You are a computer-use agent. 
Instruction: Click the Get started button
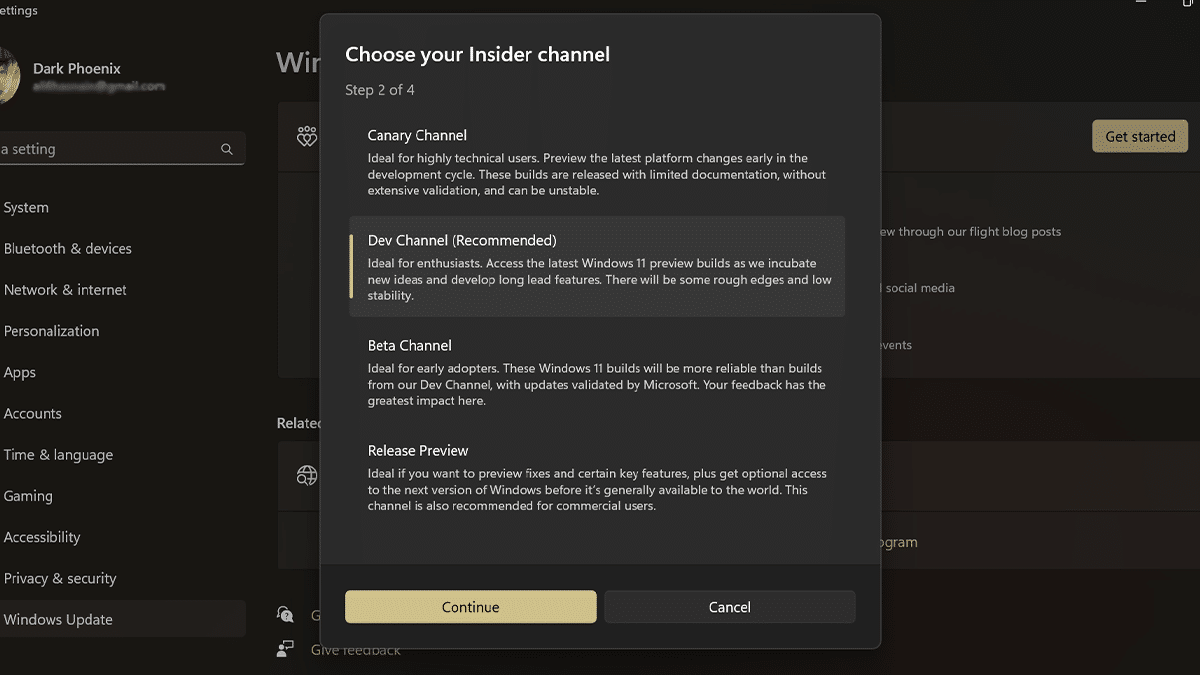(1139, 137)
